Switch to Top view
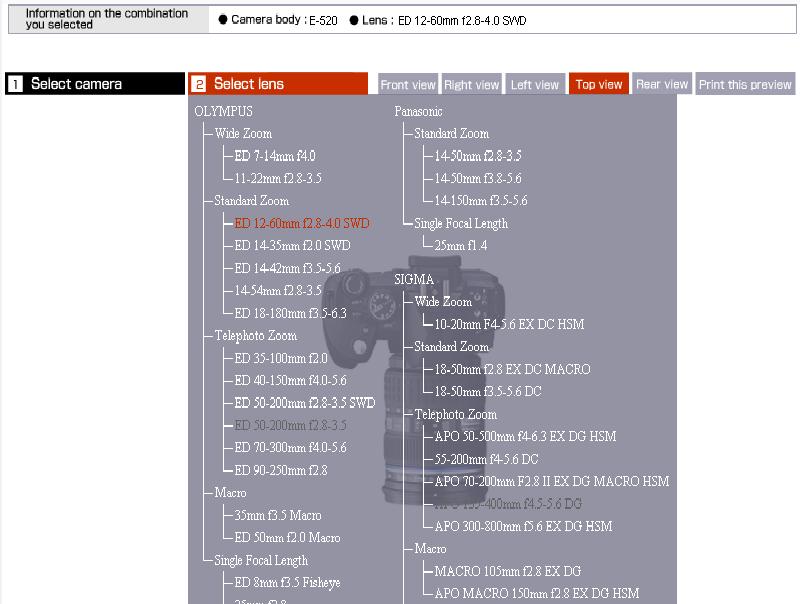Image resolution: width=800 pixels, height=604 pixels. (x=598, y=85)
